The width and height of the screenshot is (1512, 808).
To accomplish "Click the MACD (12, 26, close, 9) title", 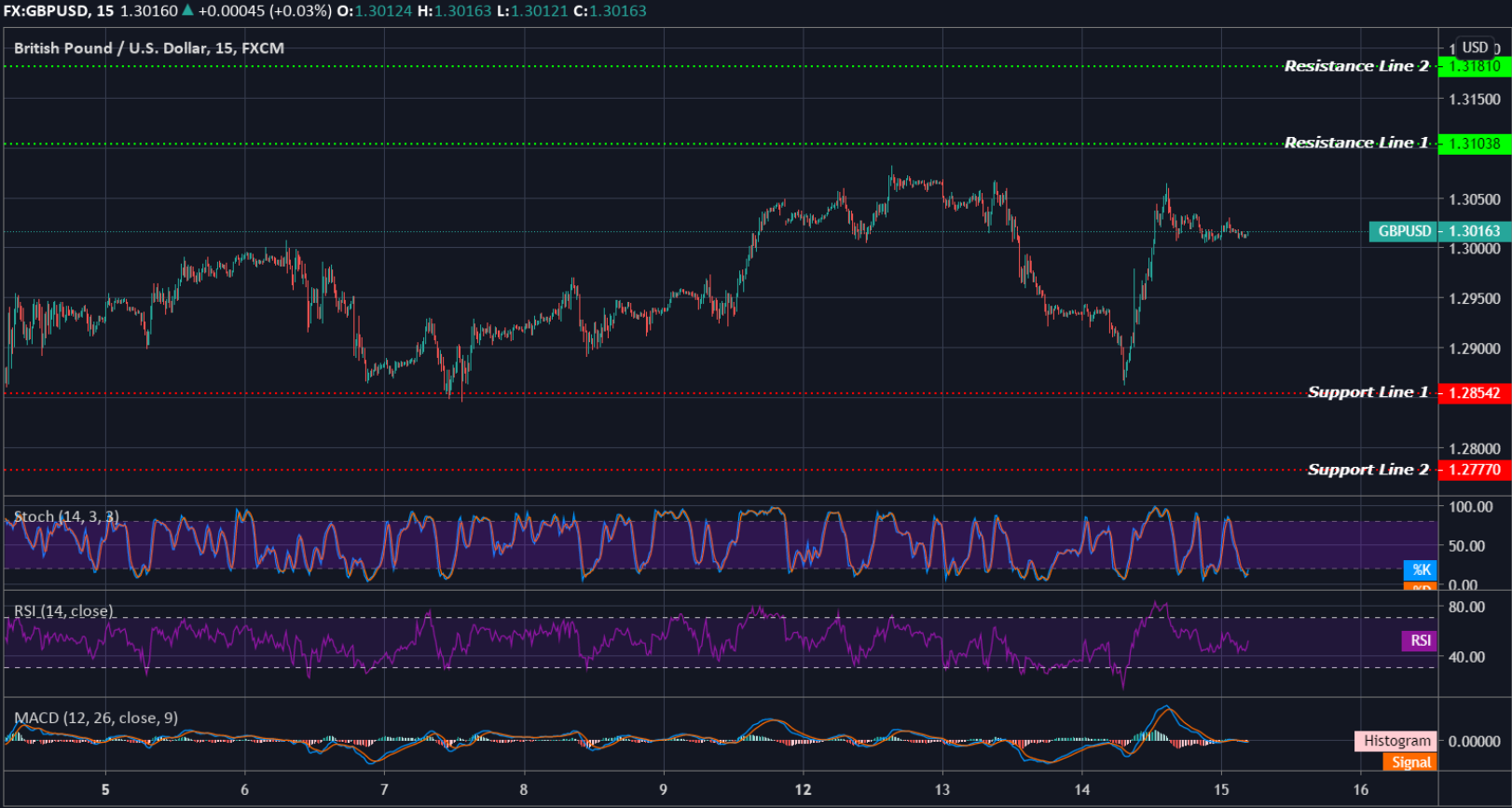I will [96, 718].
